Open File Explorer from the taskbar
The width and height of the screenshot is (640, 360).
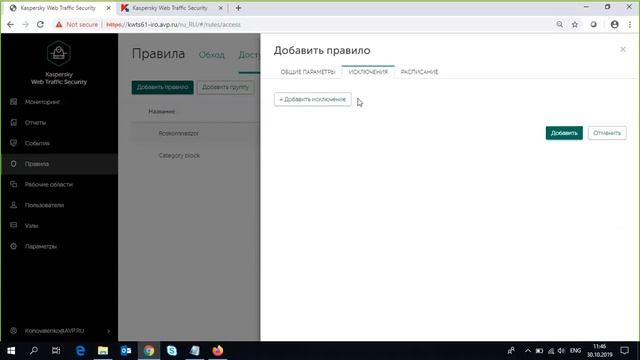tap(103, 351)
